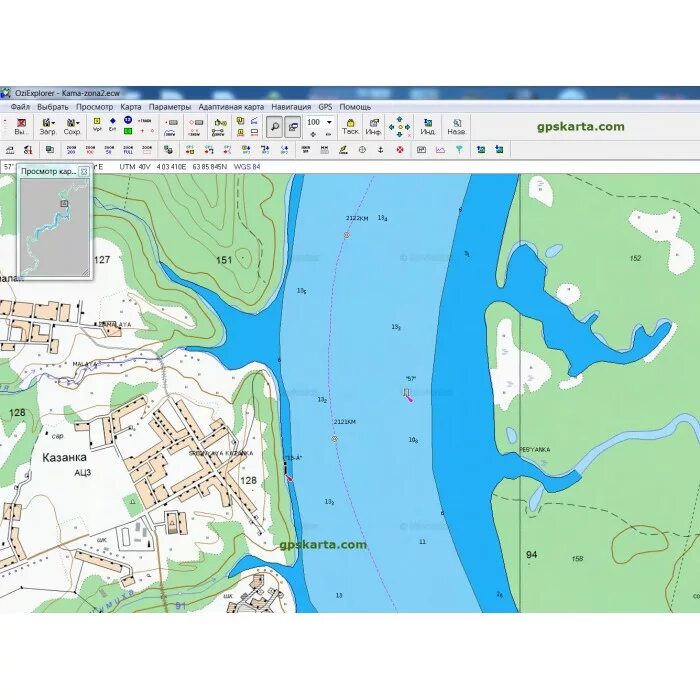Open the Параметры menu
The height and width of the screenshot is (700, 700).
click(170, 107)
